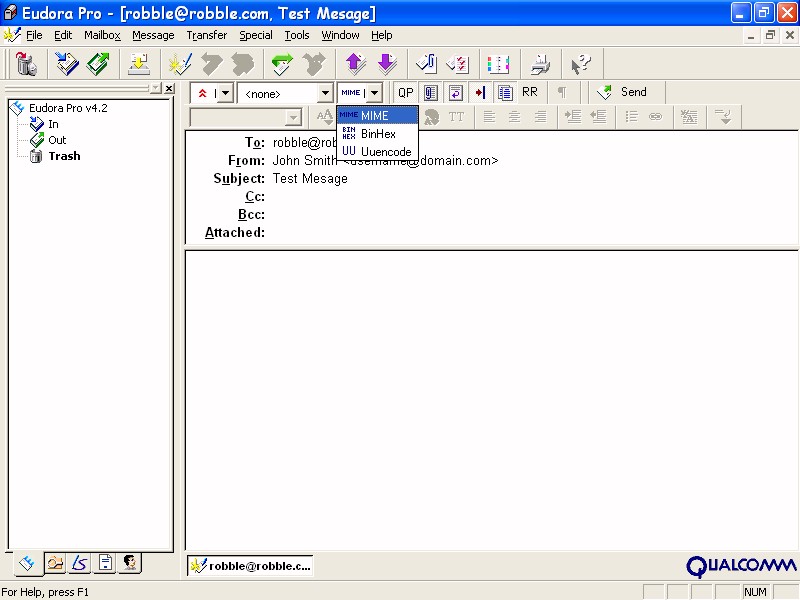This screenshot has width=800, height=600.
Task: Open the In mailbox from main toolbar
Action: pos(67,64)
